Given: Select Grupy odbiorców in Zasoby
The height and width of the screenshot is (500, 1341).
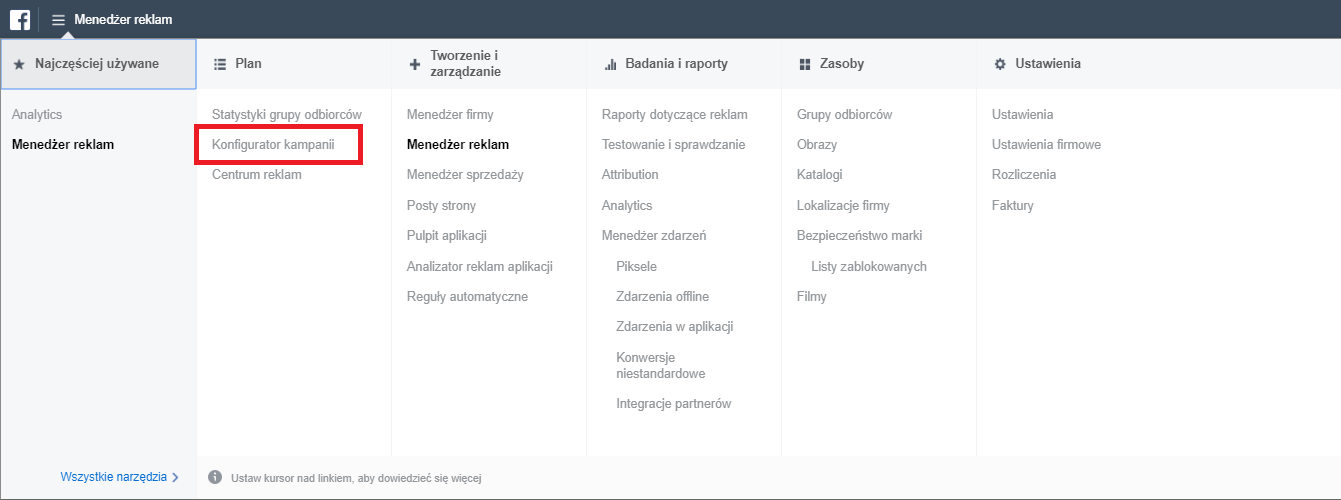Looking at the screenshot, I should coord(844,115).
